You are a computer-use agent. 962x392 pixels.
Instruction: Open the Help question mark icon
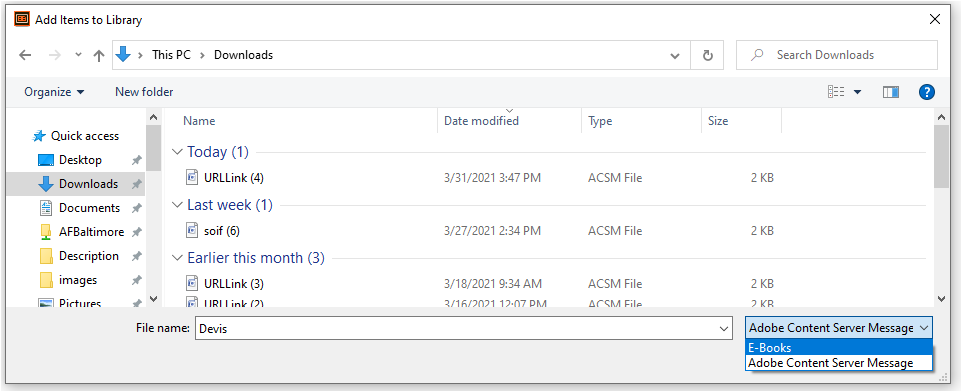coord(926,92)
